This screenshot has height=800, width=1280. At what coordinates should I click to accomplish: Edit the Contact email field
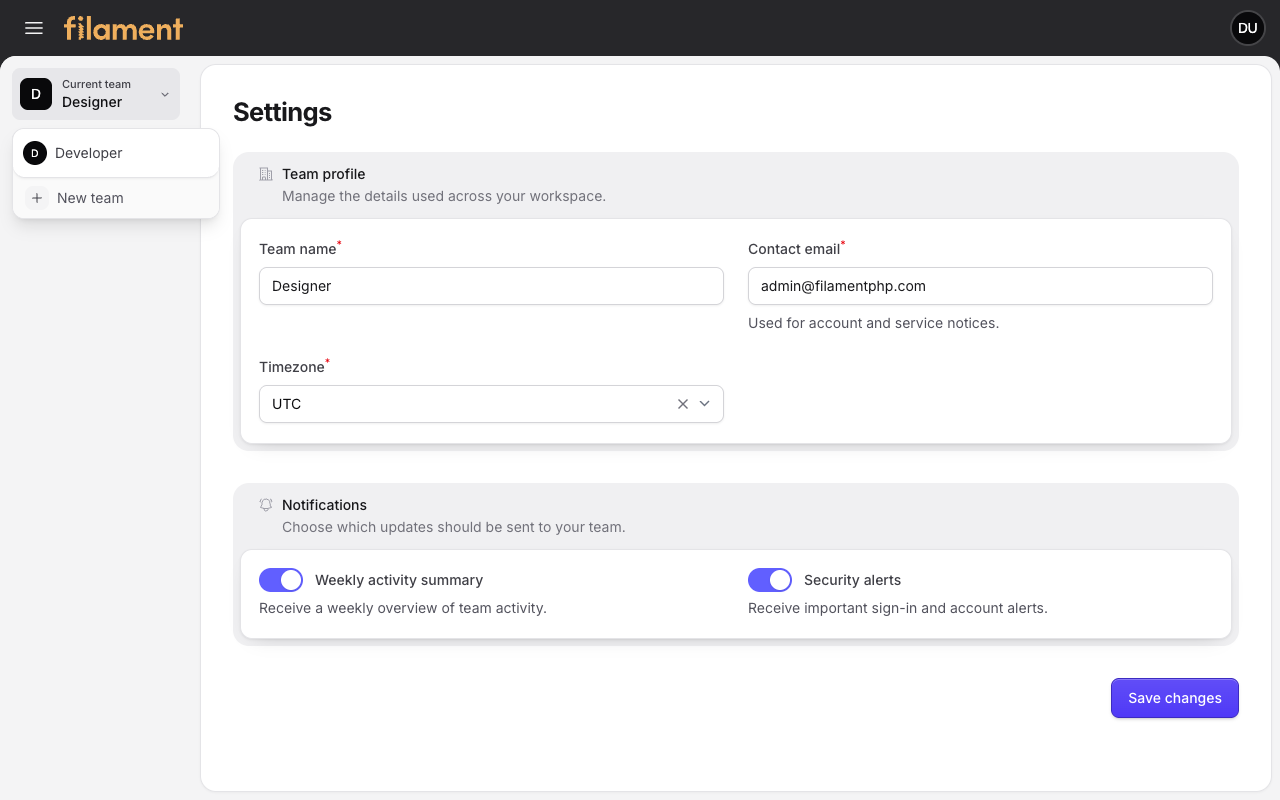click(x=980, y=286)
